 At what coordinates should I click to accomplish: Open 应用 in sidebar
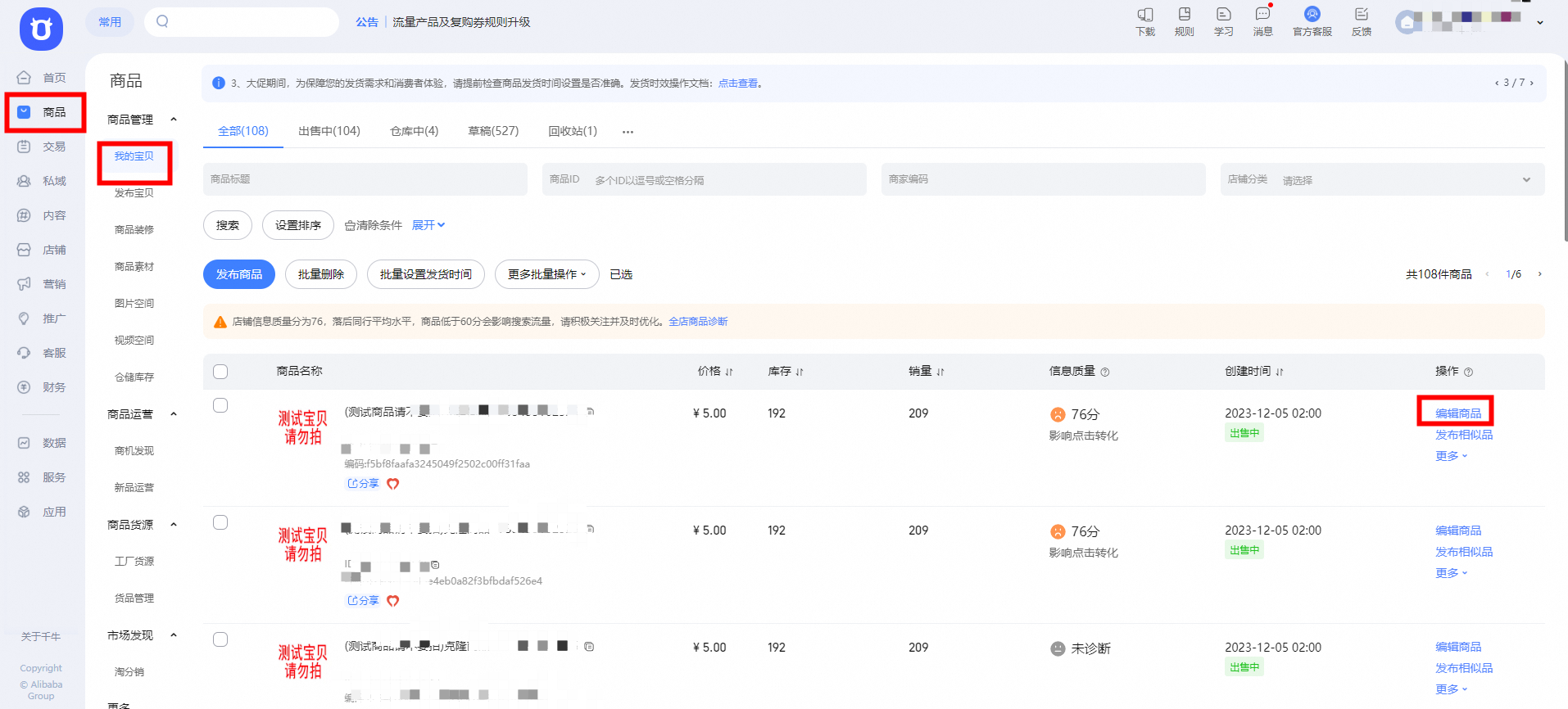(x=43, y=512)
